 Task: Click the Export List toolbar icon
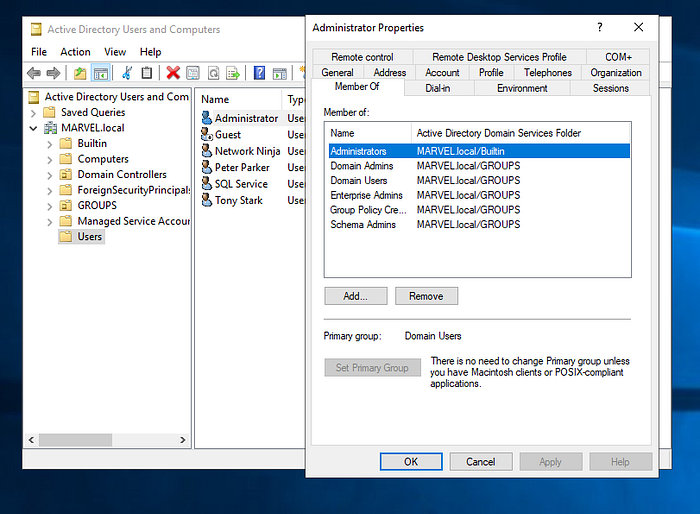click(x=232, y=73)
